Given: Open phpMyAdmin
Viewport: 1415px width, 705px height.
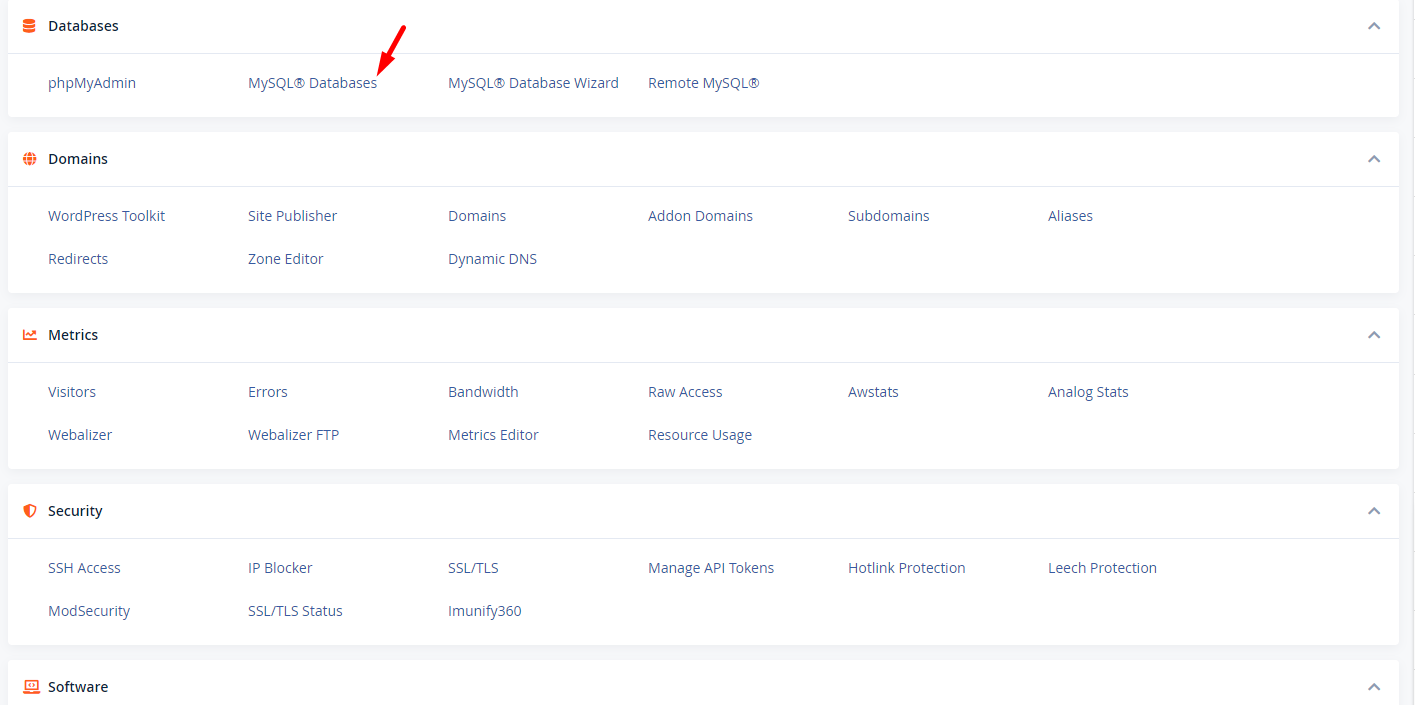Looking at the screenshot, I should [92, 83].
